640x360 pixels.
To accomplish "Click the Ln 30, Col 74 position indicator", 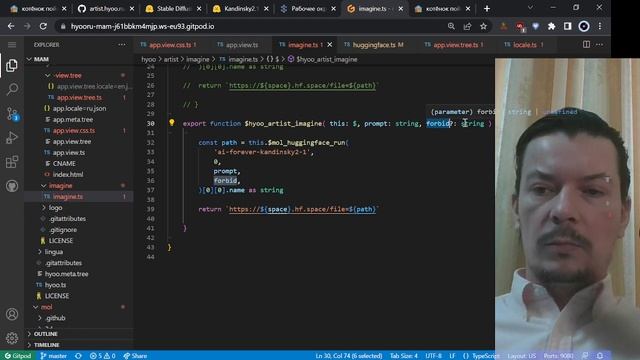I will [x=349, y=356].
